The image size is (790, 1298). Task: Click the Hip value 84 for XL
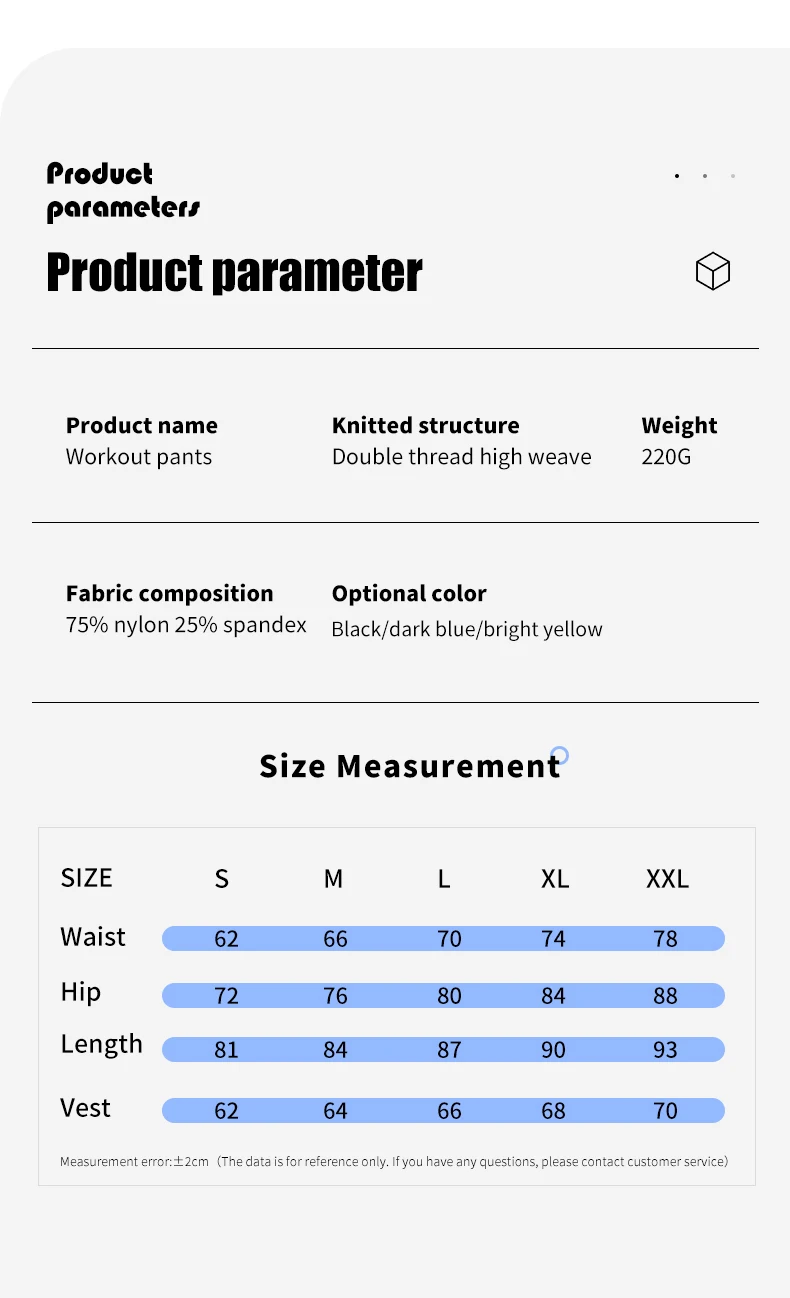[x=553, y=996]
